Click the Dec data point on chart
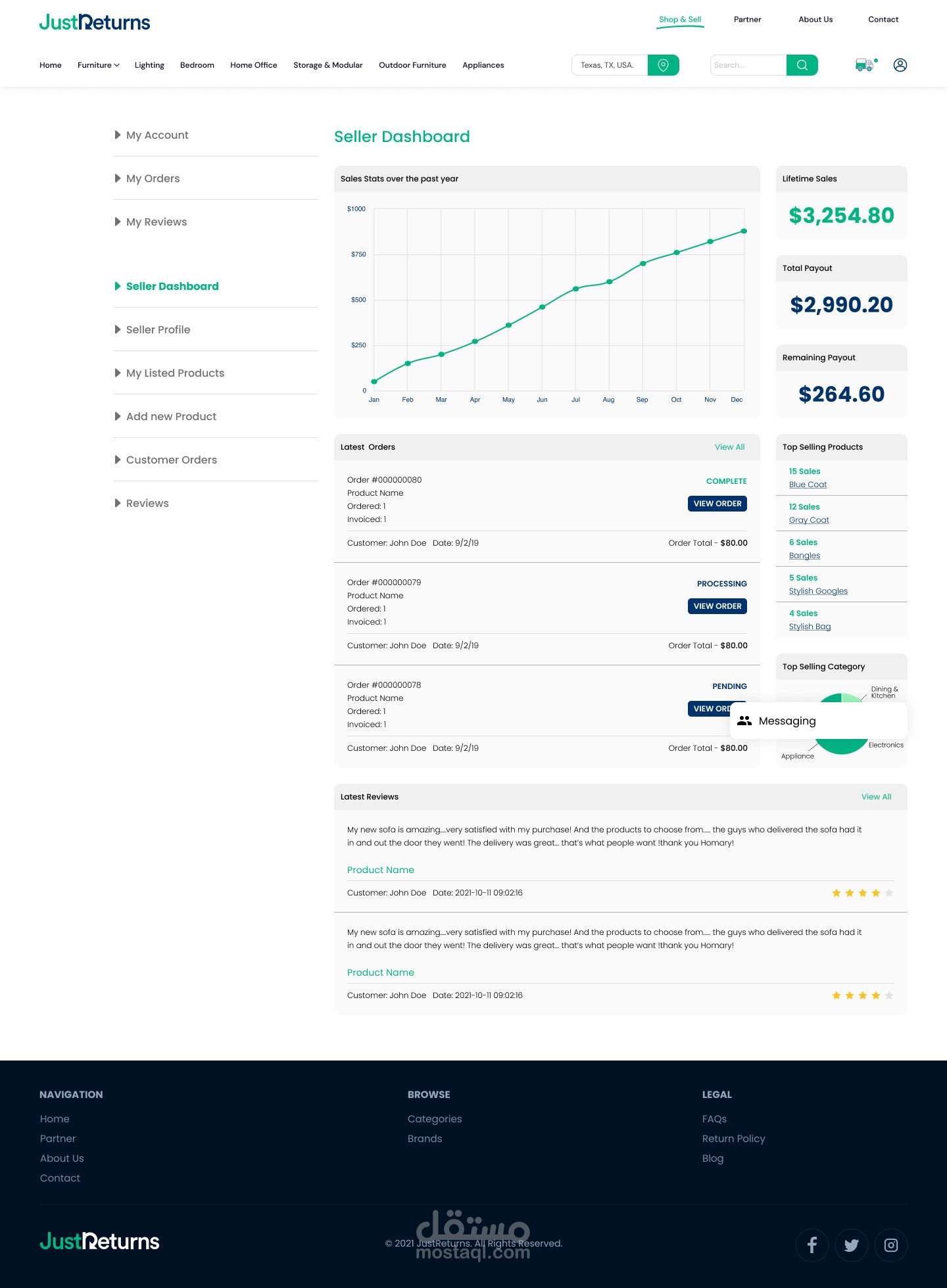 [x=744, y=231]
